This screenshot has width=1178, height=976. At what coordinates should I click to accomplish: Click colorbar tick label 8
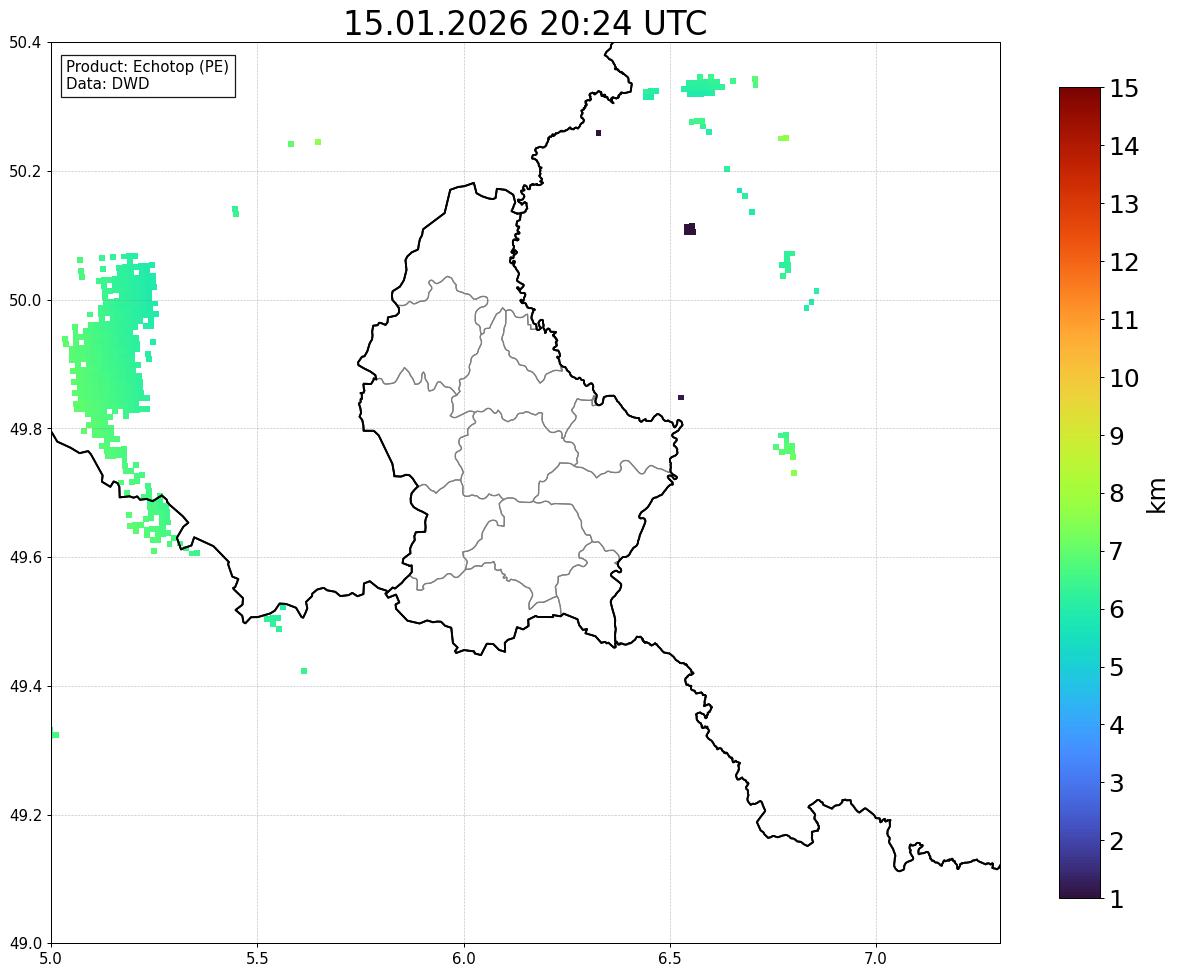click(1116, 494)
